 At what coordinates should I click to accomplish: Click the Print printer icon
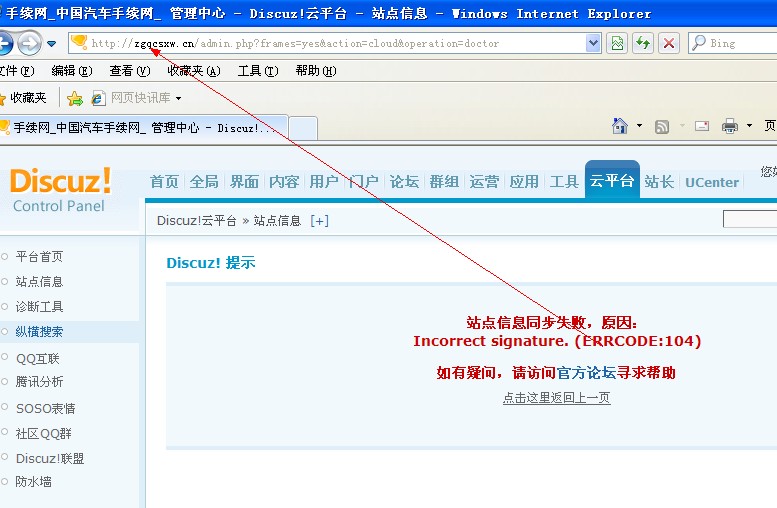(x=729, y=126)
